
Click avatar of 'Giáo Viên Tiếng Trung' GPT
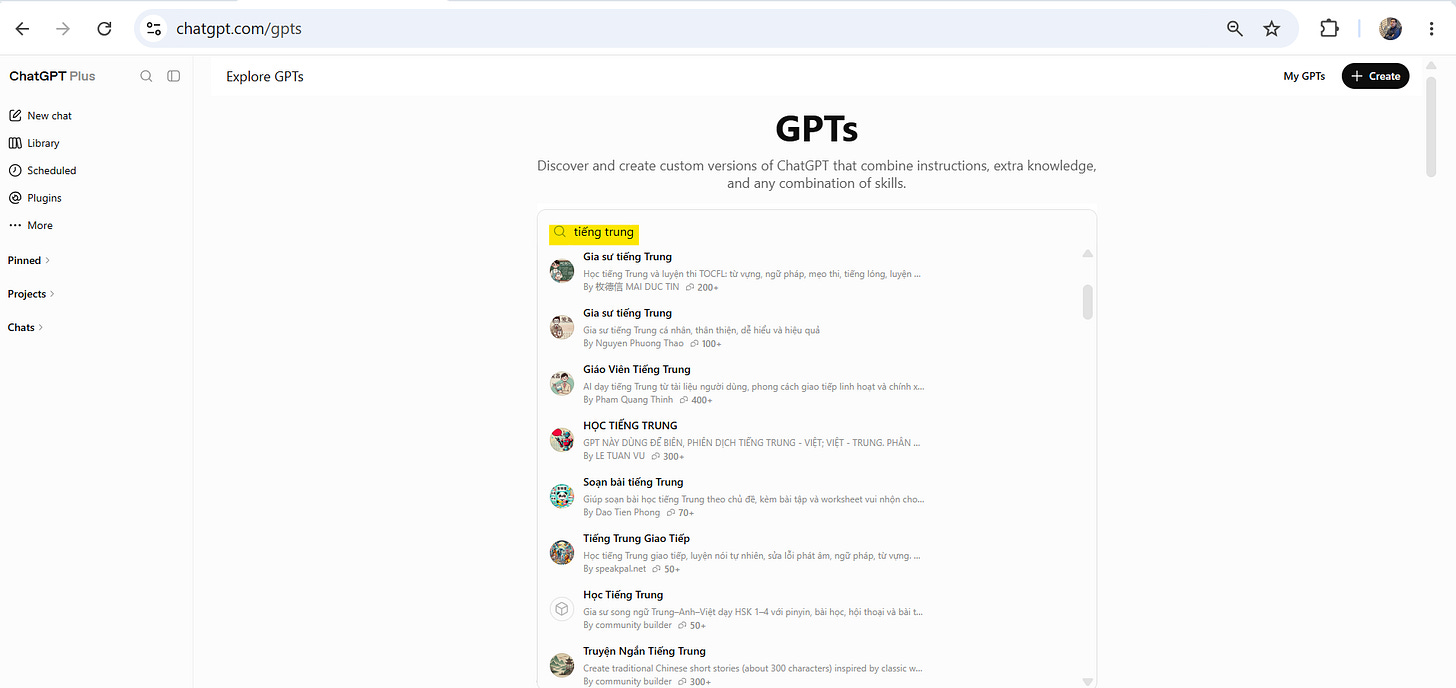(562, 383)
